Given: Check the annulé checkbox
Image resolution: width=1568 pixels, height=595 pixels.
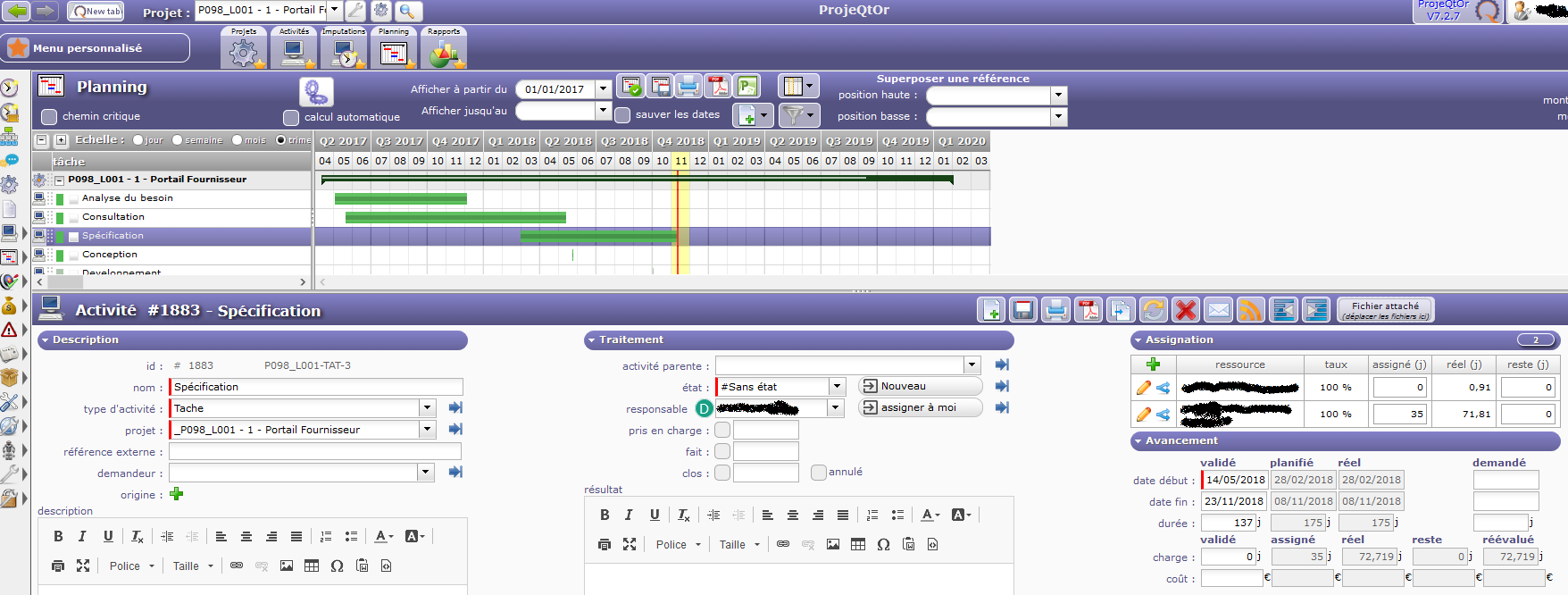Looking at the screenshot, I should click(818, 473).
